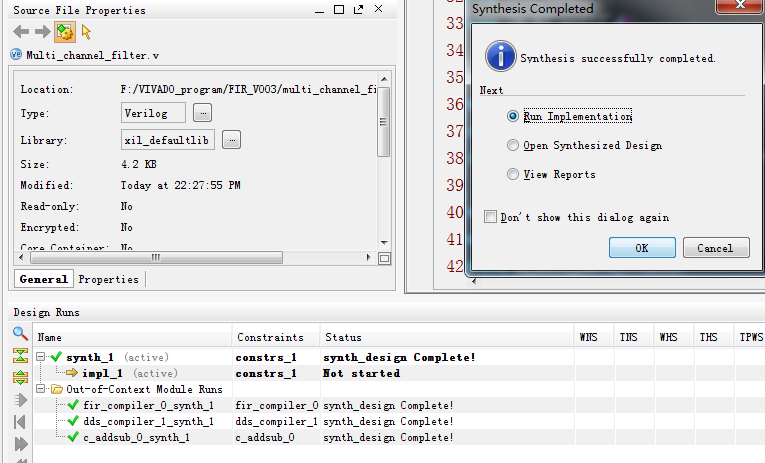Click the forward arrow in Source File Properties
The image size is (765, 463).
coord(40,32)
